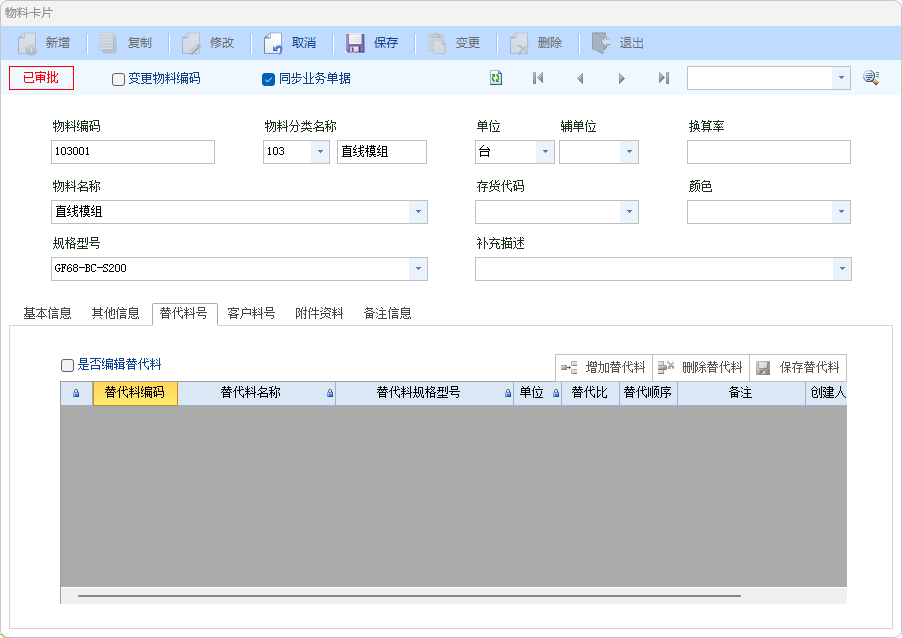This screenshot has width=902, height=638.
Task: Open the 辅单位 dropdown
Action: [x=629, y=152]
